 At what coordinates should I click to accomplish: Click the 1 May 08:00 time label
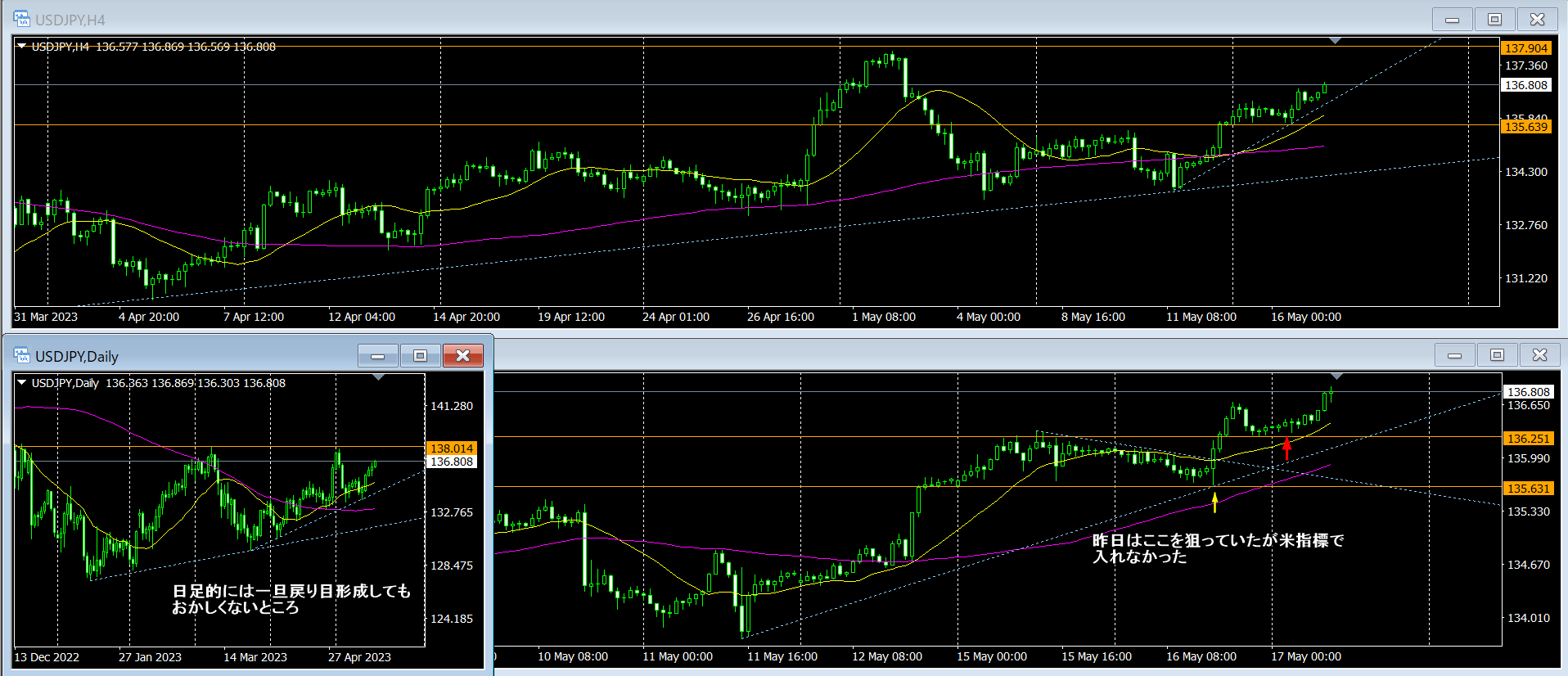pyautogui.click(x=884, y=317)
